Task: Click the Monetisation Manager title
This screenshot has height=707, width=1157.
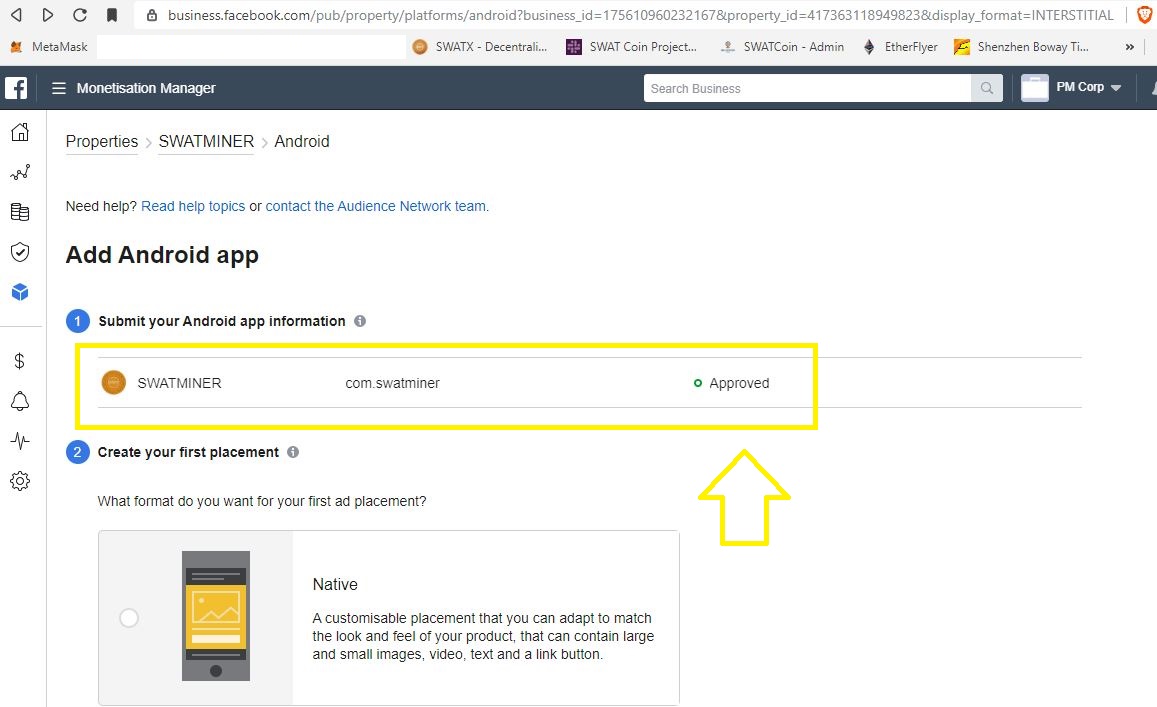Action: (x=146, y=89)
